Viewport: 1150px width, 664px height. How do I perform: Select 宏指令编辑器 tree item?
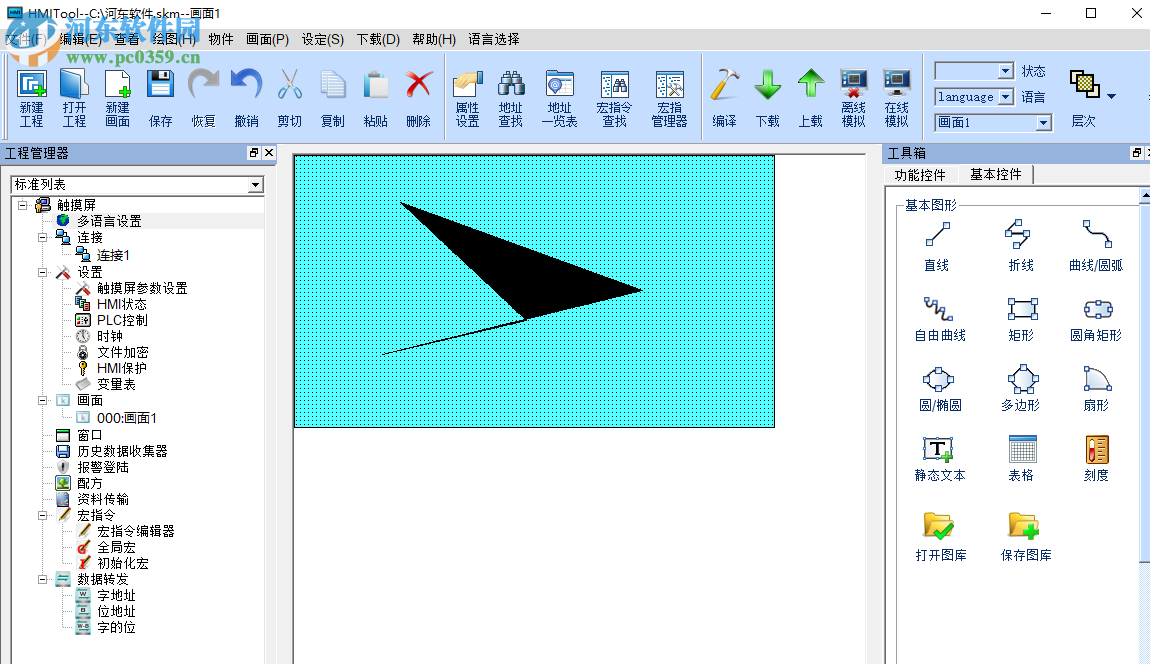pos(136,531)
